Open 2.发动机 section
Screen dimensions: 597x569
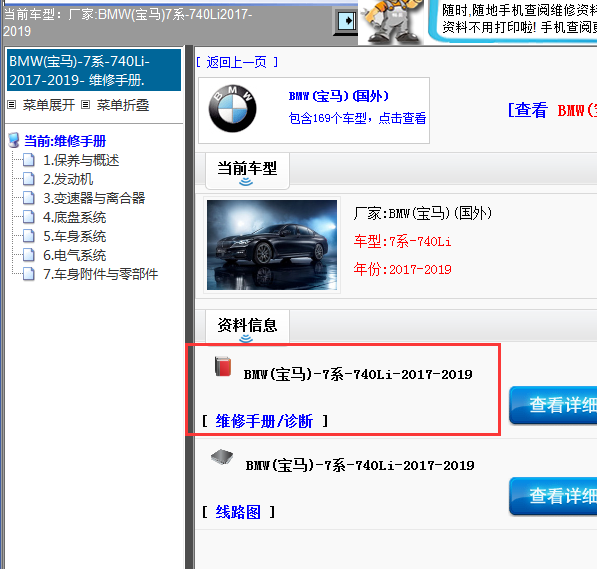pyautogui.click(x=68, y=179)
